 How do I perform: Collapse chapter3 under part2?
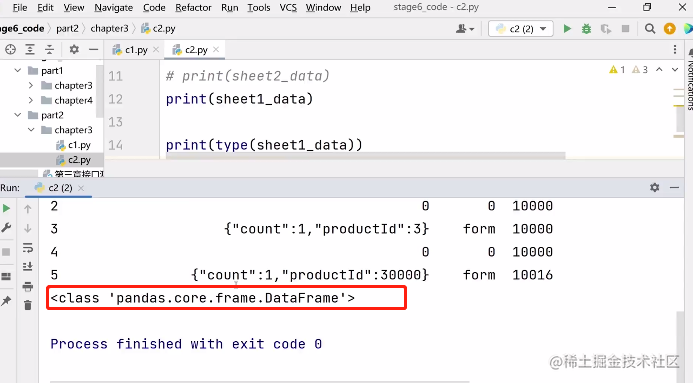point(31,130)
